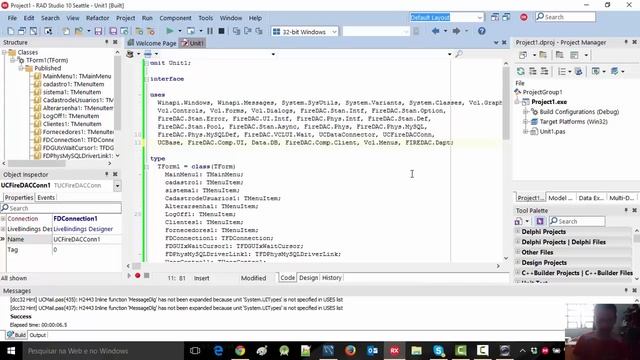Open the Tools menu
640x360 pixels.
205,18
